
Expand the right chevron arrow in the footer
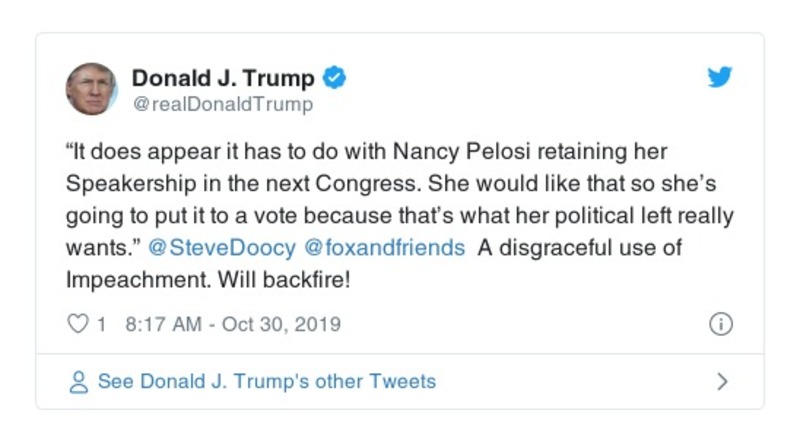pyautogui.click(x=722, y=381)
